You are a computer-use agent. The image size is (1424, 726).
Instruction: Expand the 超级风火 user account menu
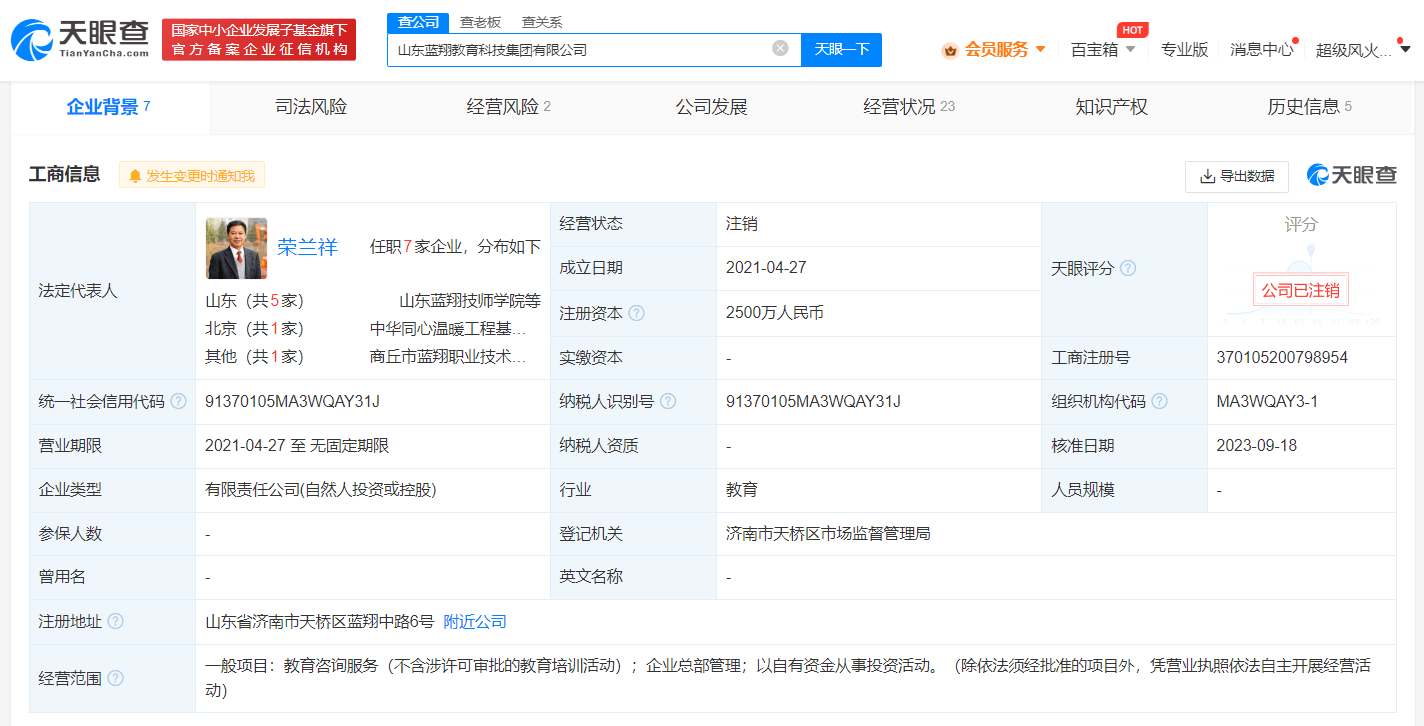1362,50
